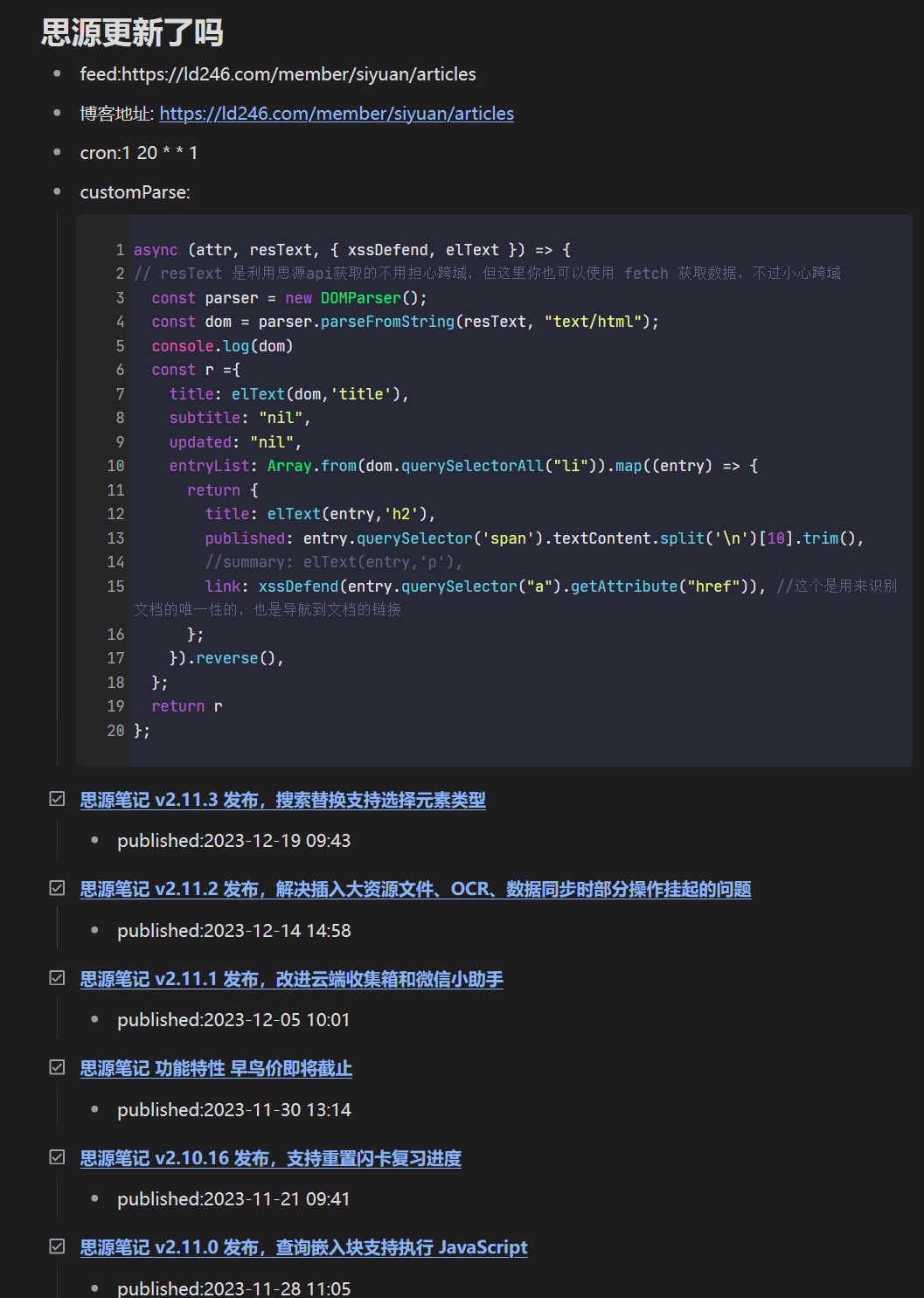Click code line entryList: Array.from
Screen dimensions: 924x1298
pos(463,466)
